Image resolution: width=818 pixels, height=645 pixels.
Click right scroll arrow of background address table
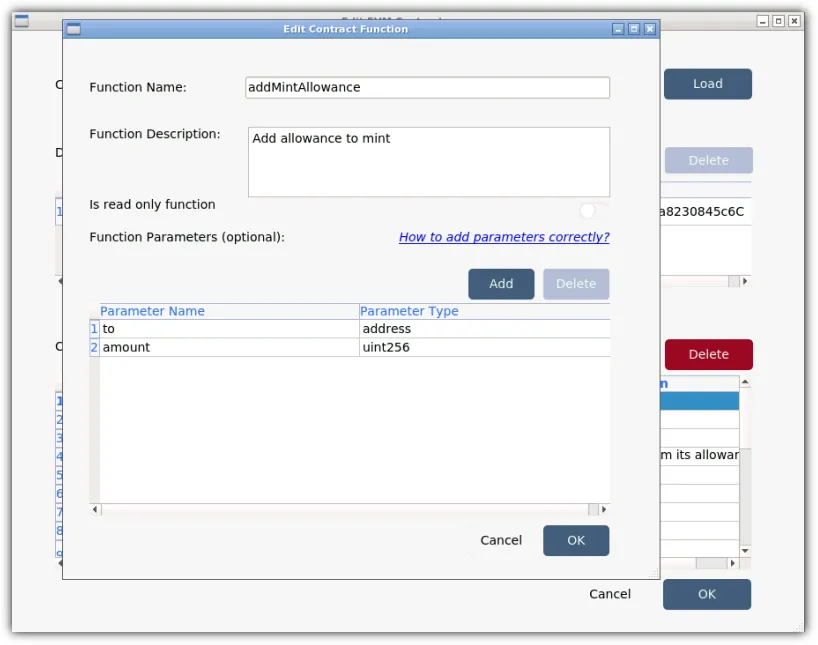click(x=745, y=281)
